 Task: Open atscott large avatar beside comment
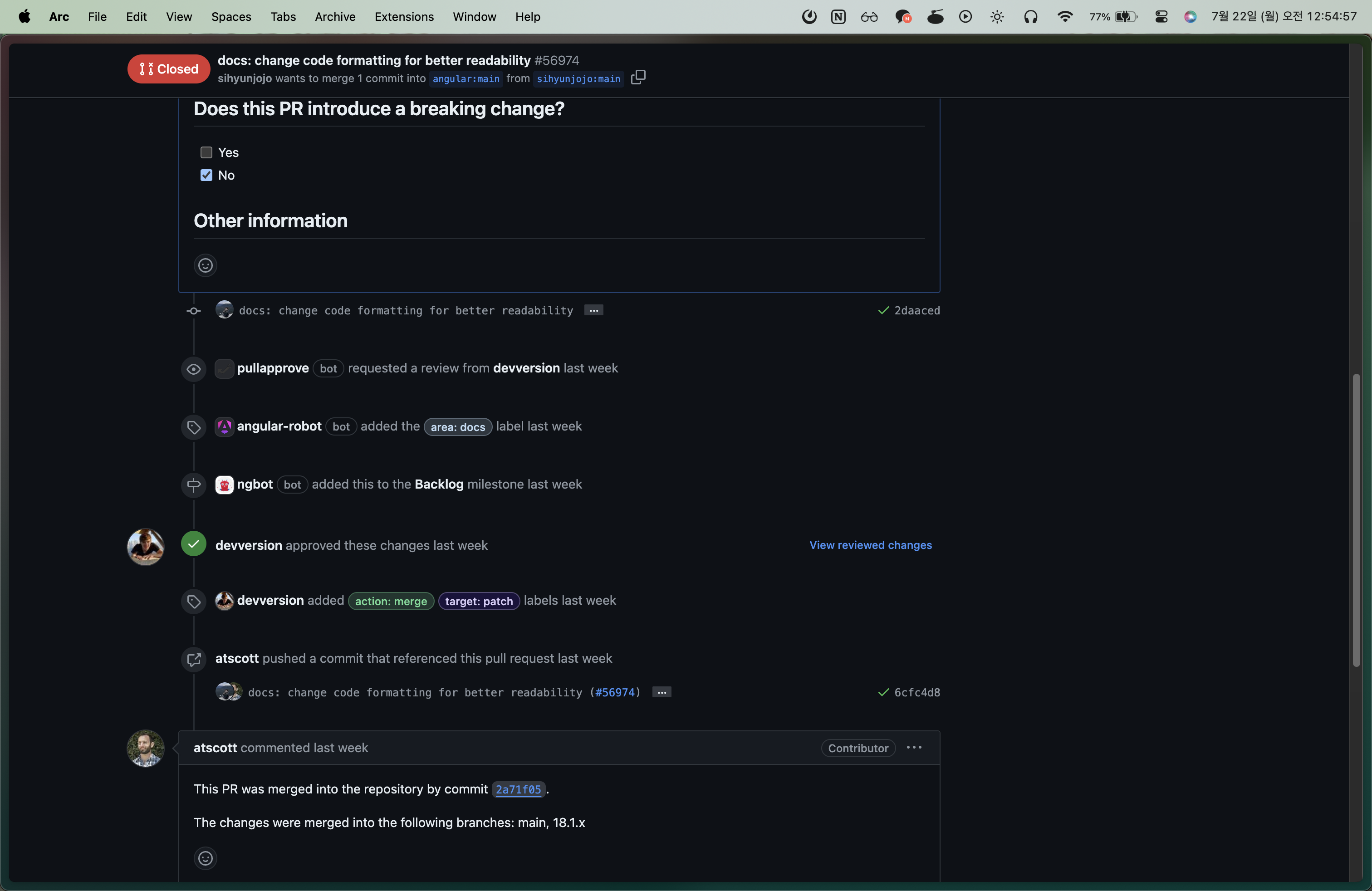(145, 748)
